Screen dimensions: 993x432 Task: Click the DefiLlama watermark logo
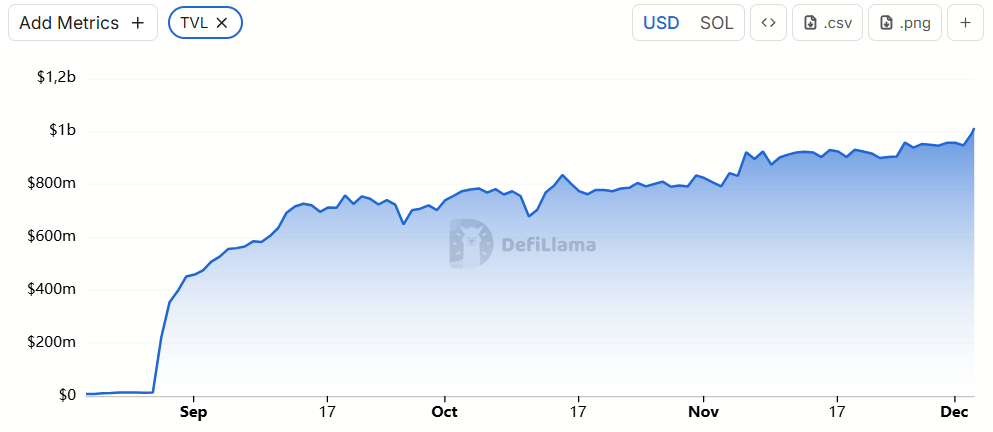(x=470, y=244)
